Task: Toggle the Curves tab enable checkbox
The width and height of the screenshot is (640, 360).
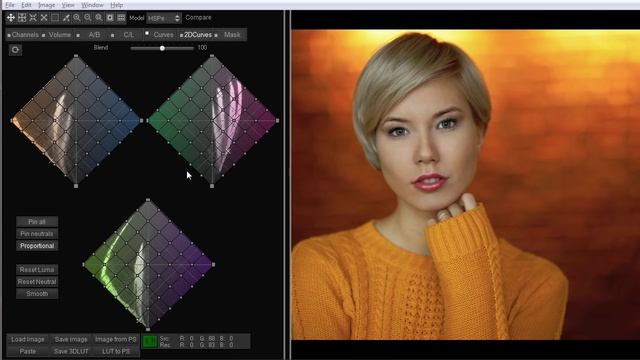Action: pos(147,33)
